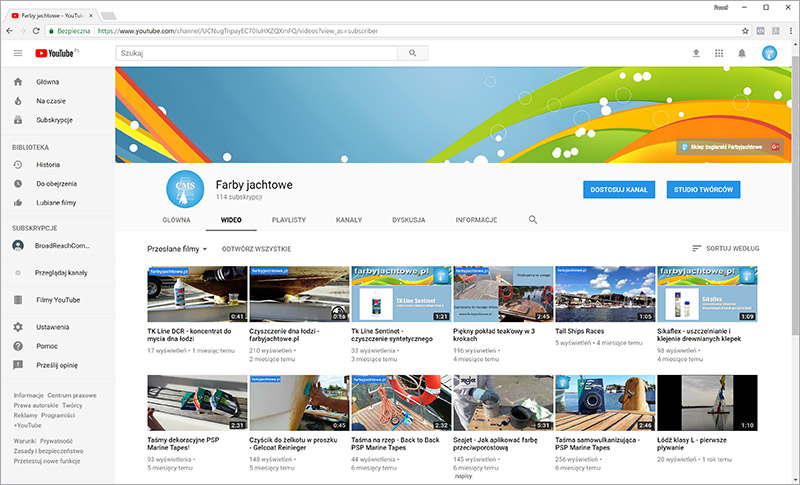Click Odtwórz wszystkie
800x485 pixels.
click(x=257, y=249)
